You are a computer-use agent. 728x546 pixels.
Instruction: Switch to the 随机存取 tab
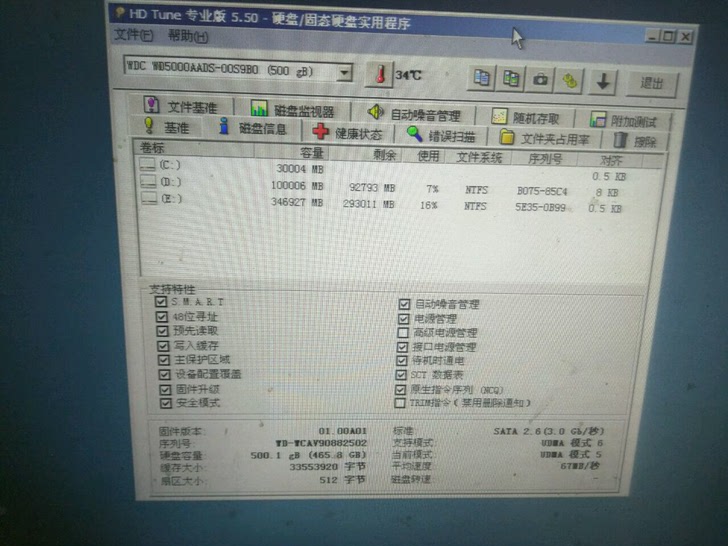point(525,118)
